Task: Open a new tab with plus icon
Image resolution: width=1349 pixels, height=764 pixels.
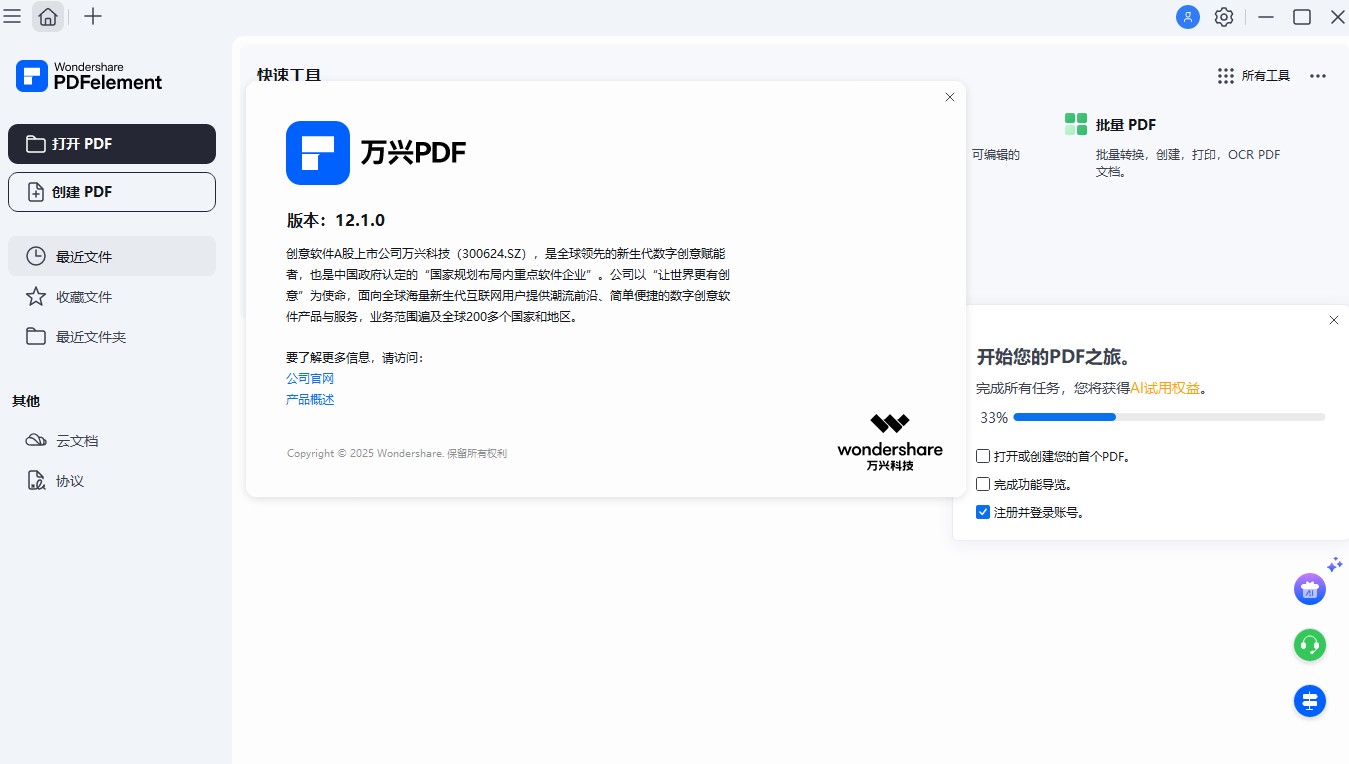Action: pyautogui.click(x=93, y=17)
